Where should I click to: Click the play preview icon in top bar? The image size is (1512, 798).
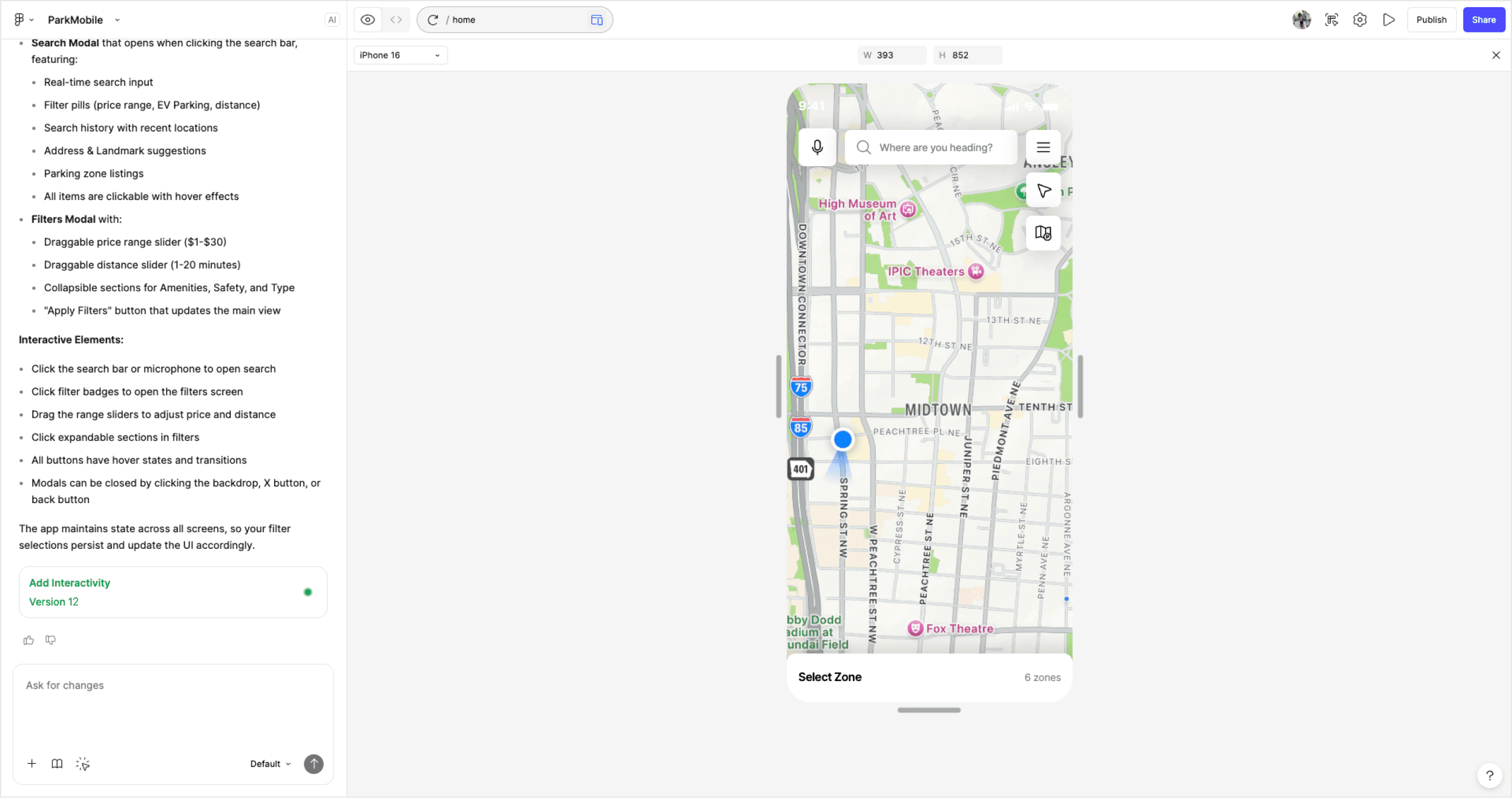click(x=1389, y=20)
